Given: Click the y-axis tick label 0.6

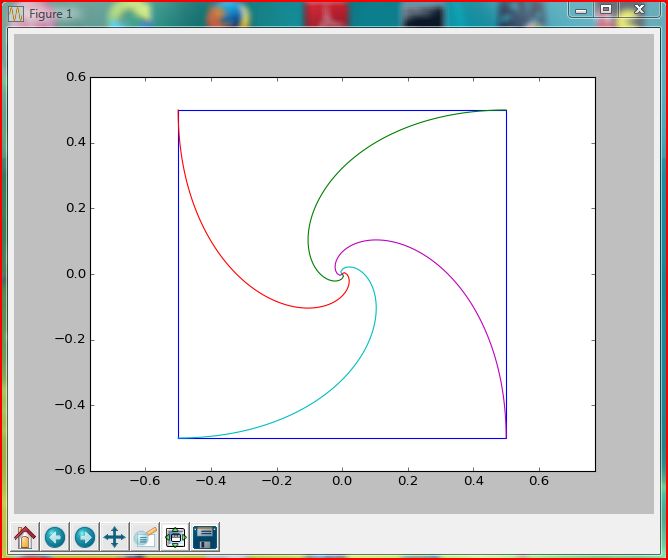Looking at the screenshot, I should (76, 77).
